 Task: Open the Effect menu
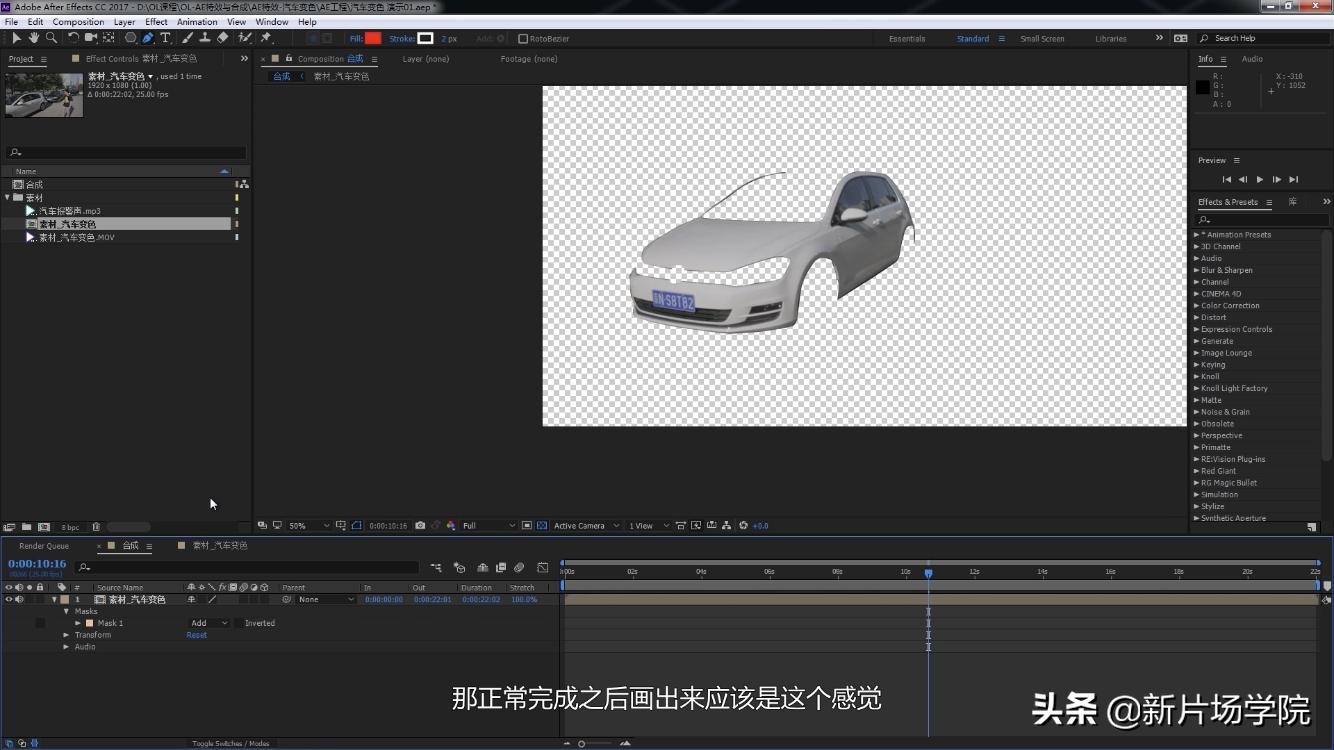[x=156, y=21]
